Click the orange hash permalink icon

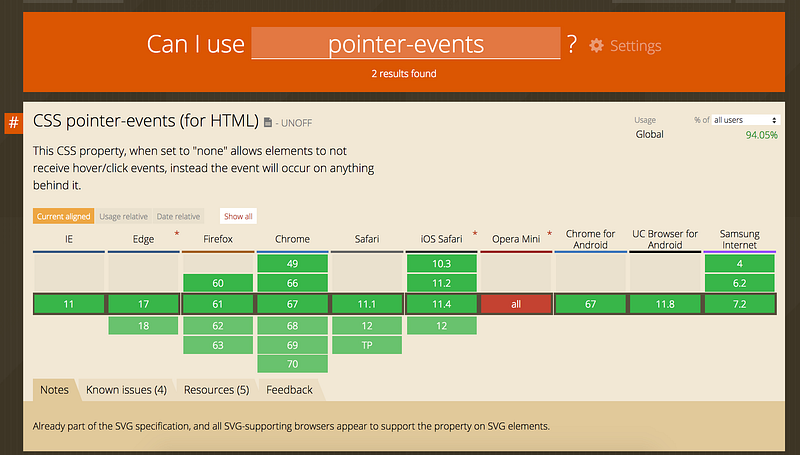click(x=14, y=123)
